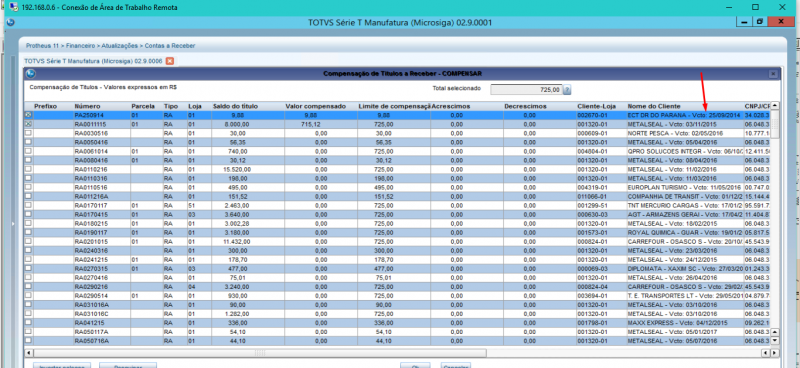
Task: Click the horizontal scrollbar left arrow at the left end
Action: click(x=29, y=353)
